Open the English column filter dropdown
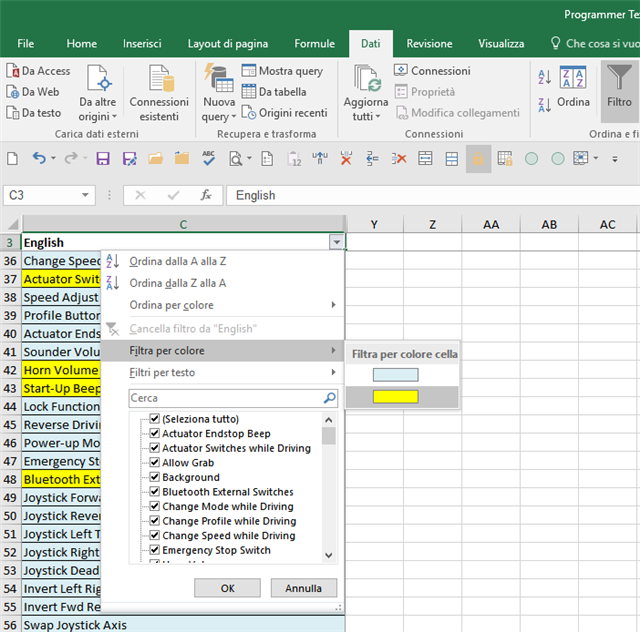The image size is (640, 632). (336, 242)
